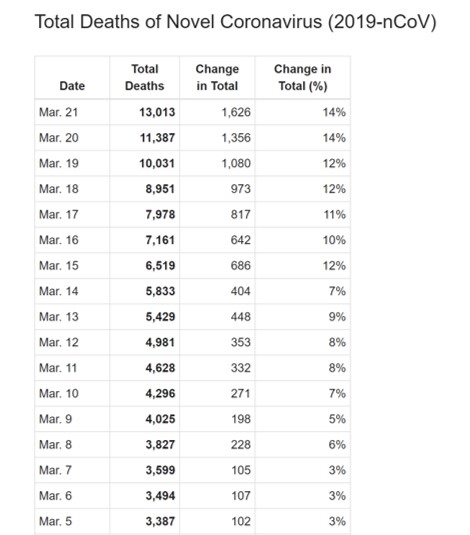Select the Mar. 7 date cell
The height and width of the screenshot is (535, 470).
tap(55, 471)
